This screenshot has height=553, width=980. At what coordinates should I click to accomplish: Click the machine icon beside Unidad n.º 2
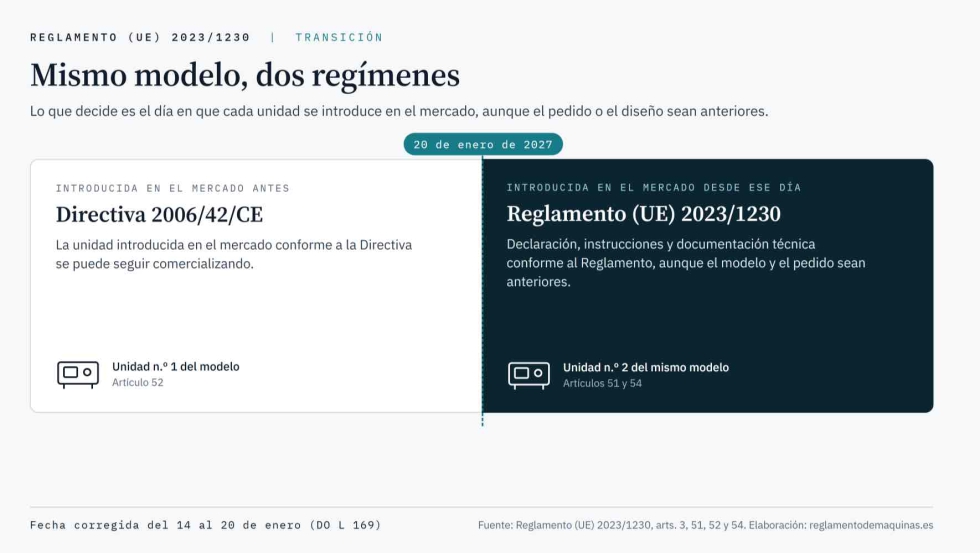529,375
